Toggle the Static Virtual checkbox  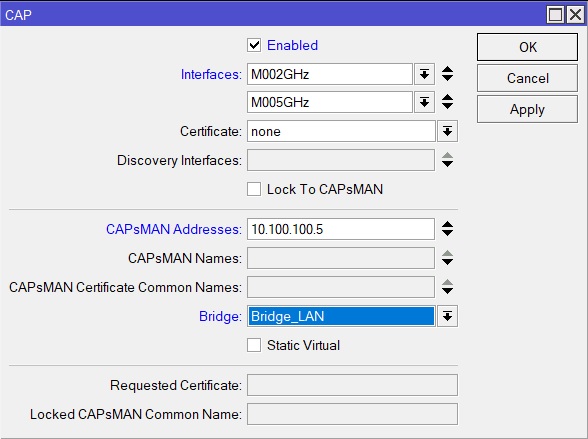[x=254, y=345]
